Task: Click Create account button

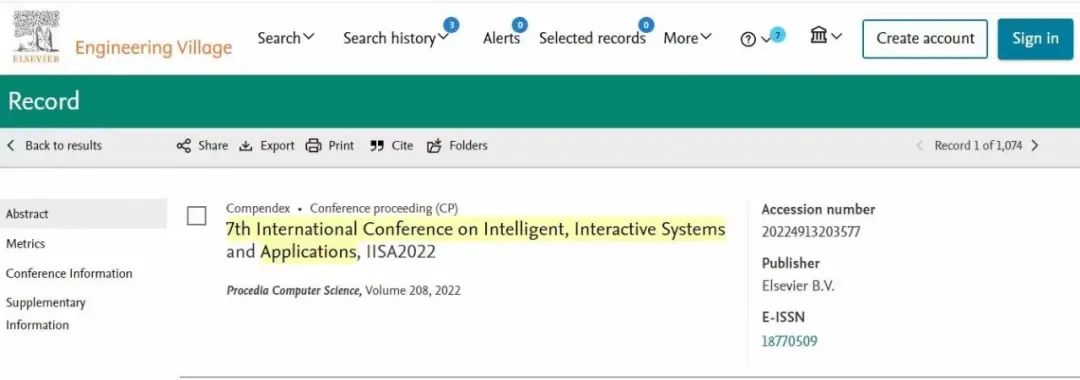Action: [x=925, y=39]
